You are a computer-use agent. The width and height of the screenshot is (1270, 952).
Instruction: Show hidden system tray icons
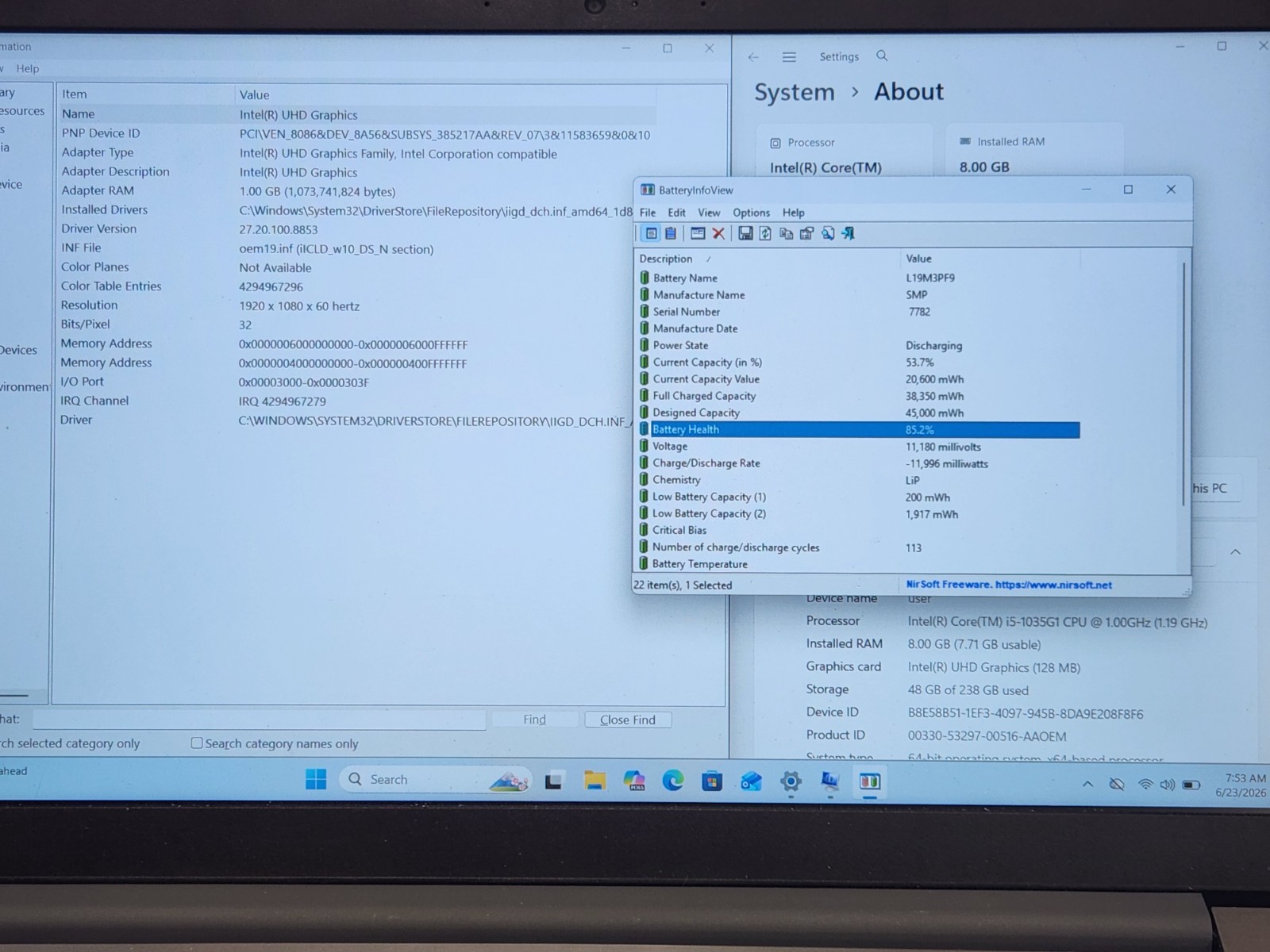[x=1087, y=784]
